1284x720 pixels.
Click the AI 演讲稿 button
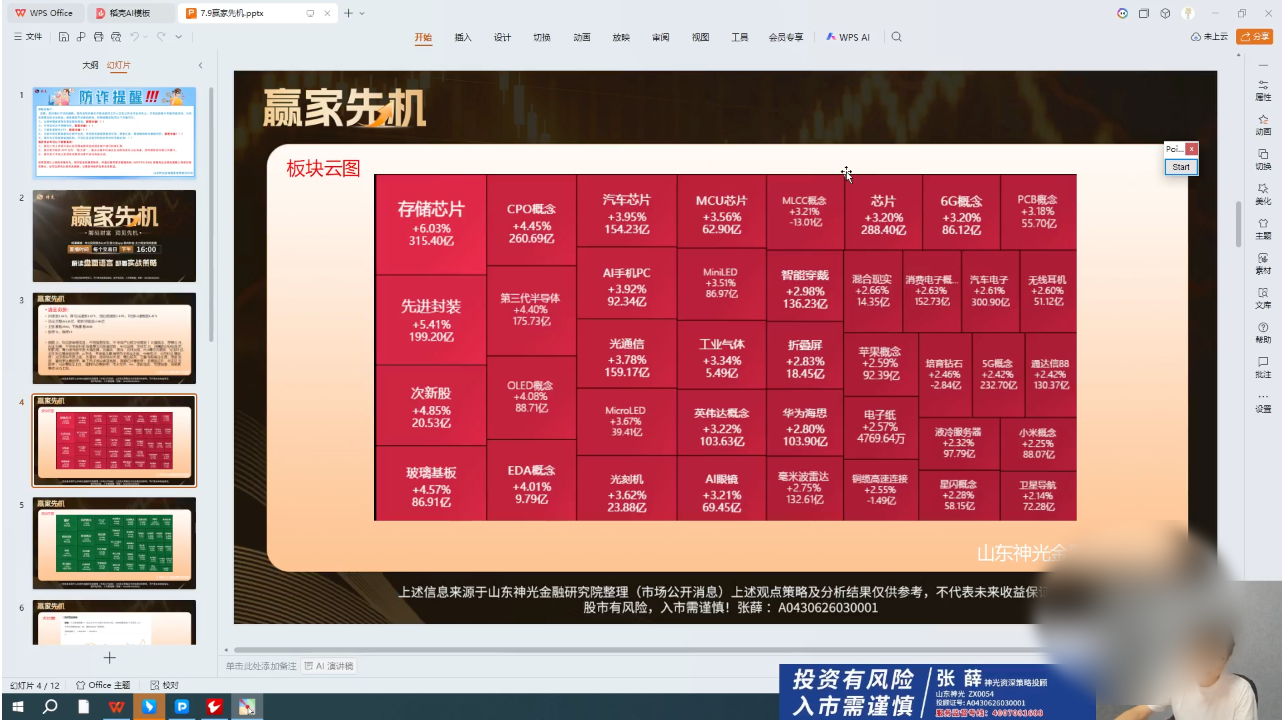[329, 666]
